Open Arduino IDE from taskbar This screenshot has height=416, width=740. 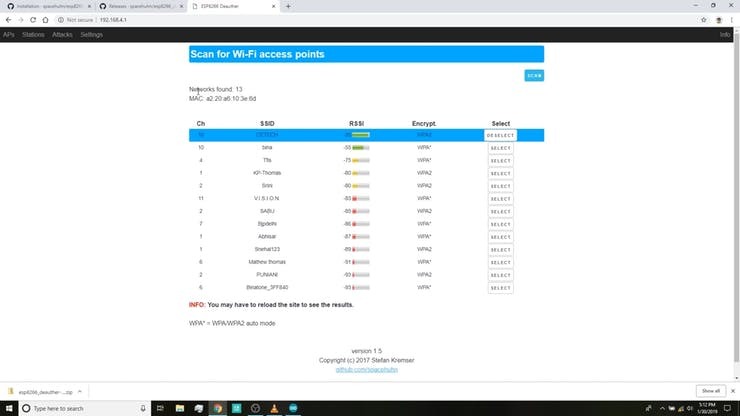(x=293, y=408)
